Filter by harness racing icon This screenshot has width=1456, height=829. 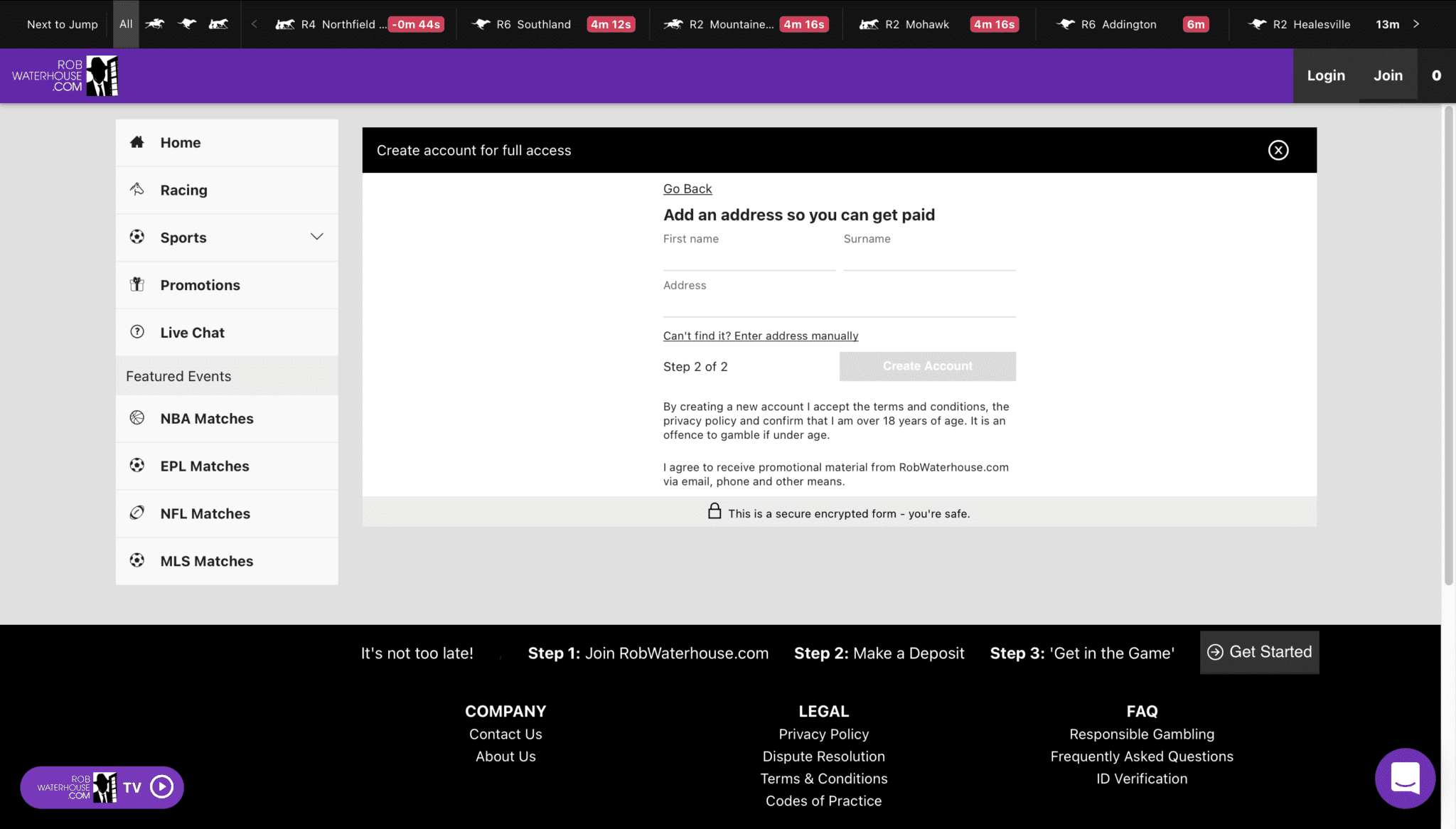point(219,24)
